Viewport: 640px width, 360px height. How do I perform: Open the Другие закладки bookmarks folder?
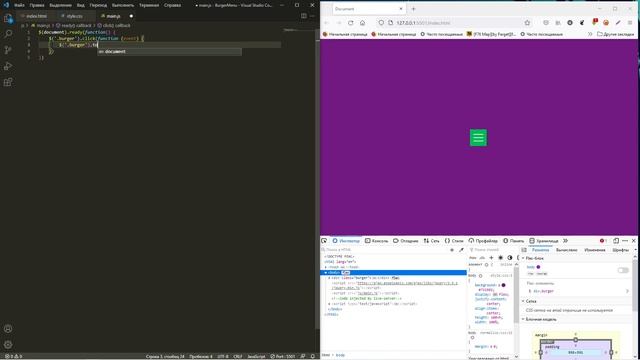615,34
